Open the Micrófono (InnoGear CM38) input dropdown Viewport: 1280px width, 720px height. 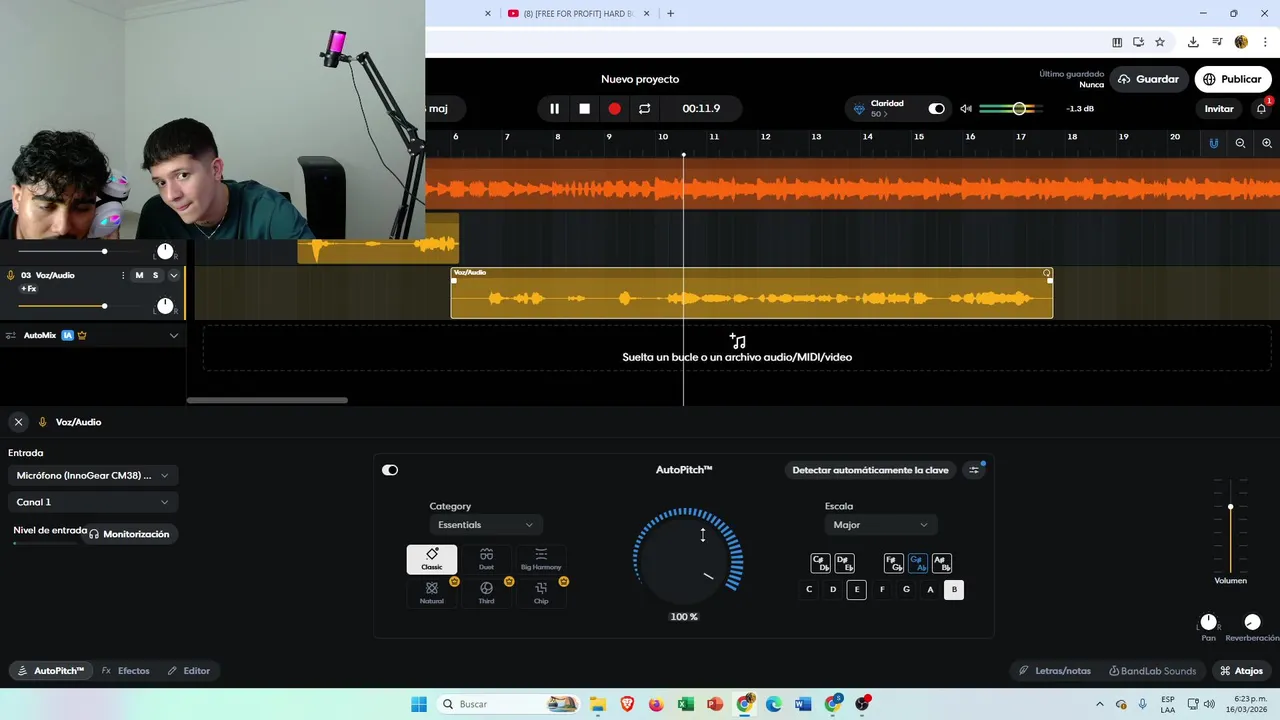click(93, 475)
